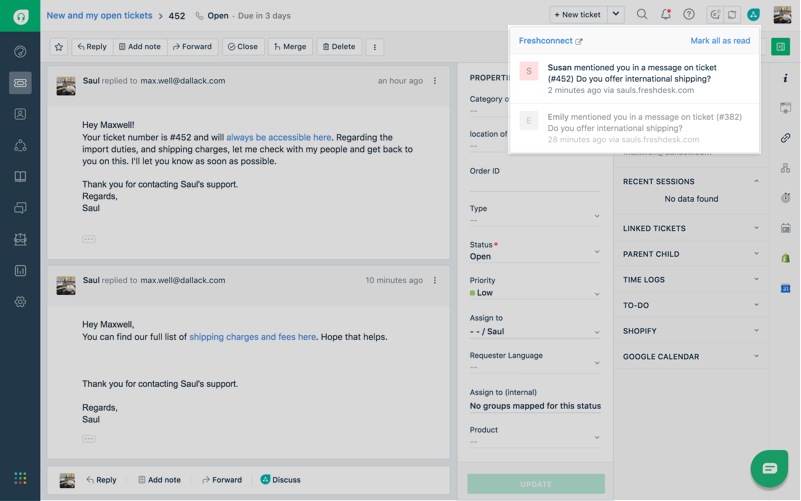This screenshot has height=501, width=801.
Task: Open the Status dropdown
Action: click(535, 251)
